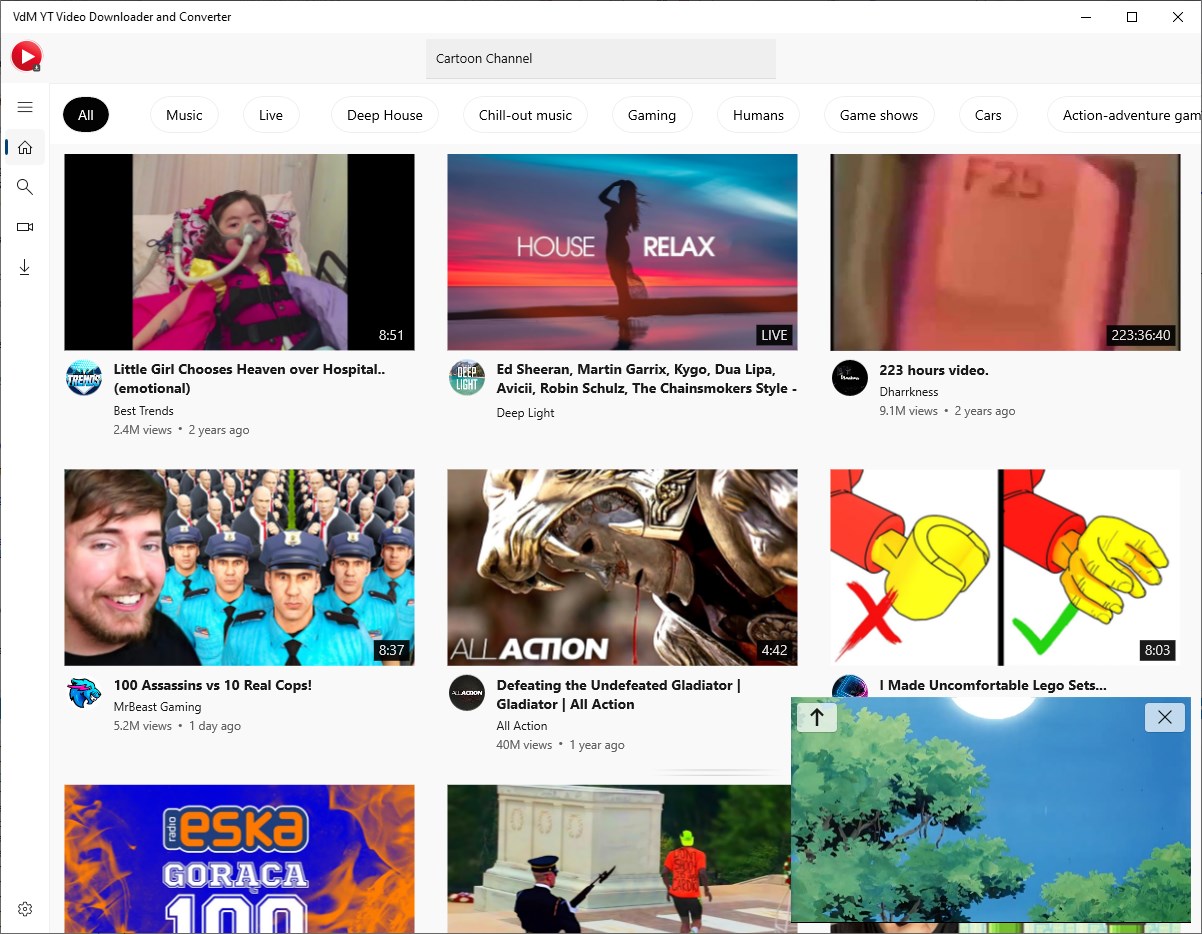Open the ALL ACTION gladiator thumbnail
Viewport: 1202px width, 934px height.
[622, 568]
